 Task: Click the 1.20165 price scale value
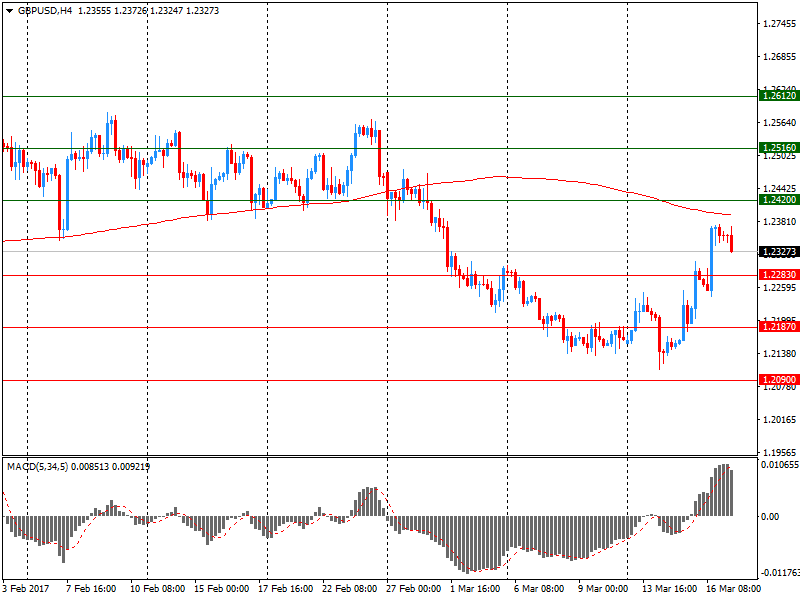[x=779, y=419]
